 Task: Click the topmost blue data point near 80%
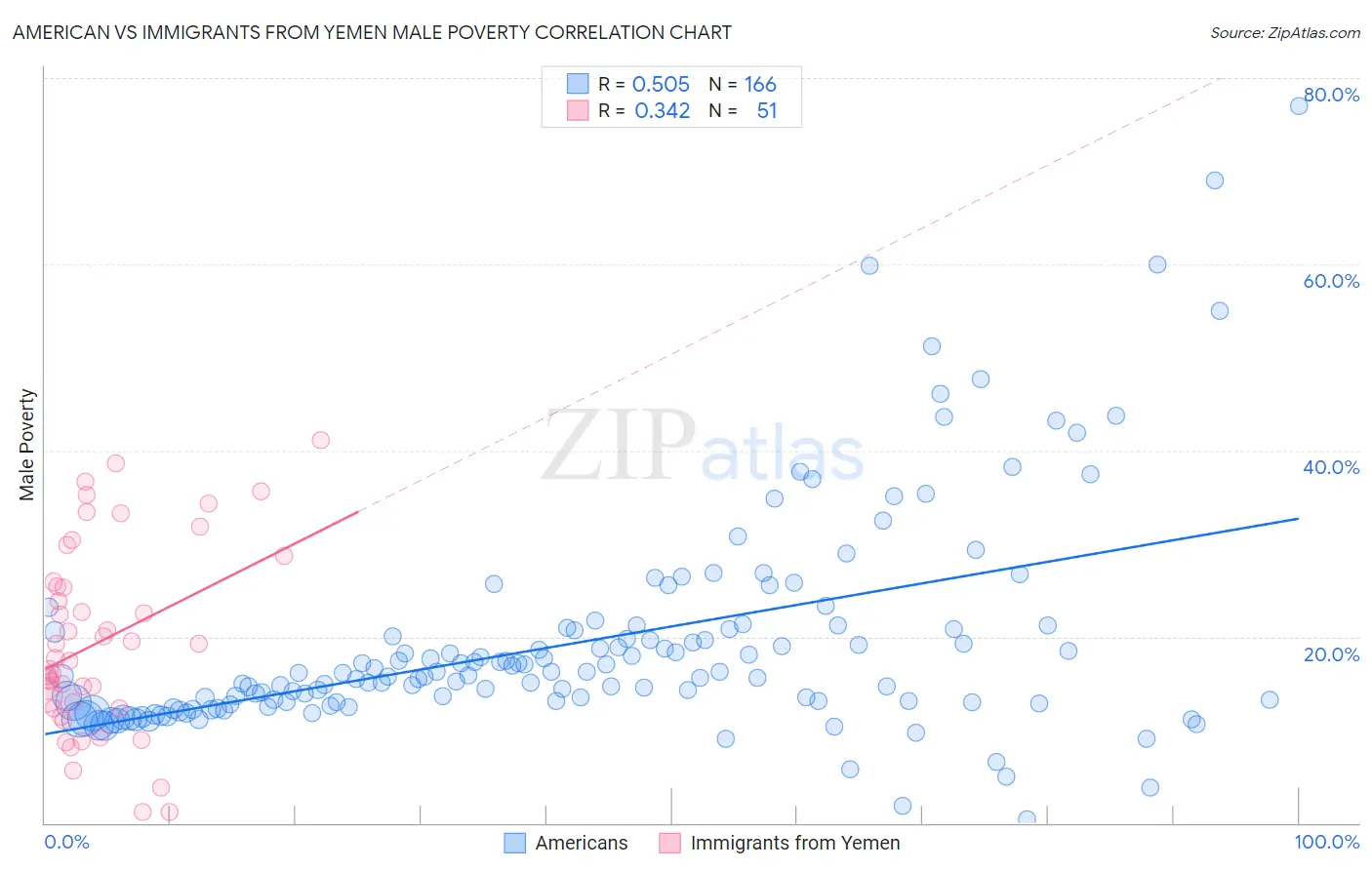click(1299, 105)
